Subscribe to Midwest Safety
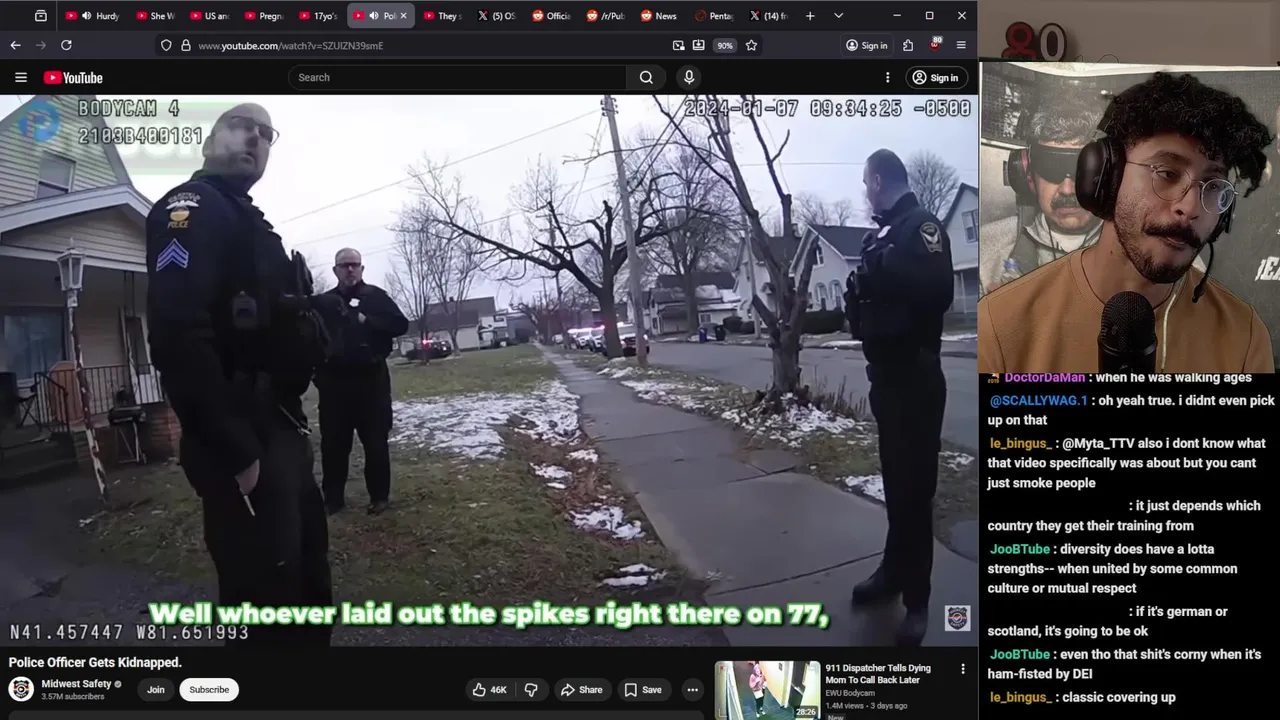 pos(209,689)
